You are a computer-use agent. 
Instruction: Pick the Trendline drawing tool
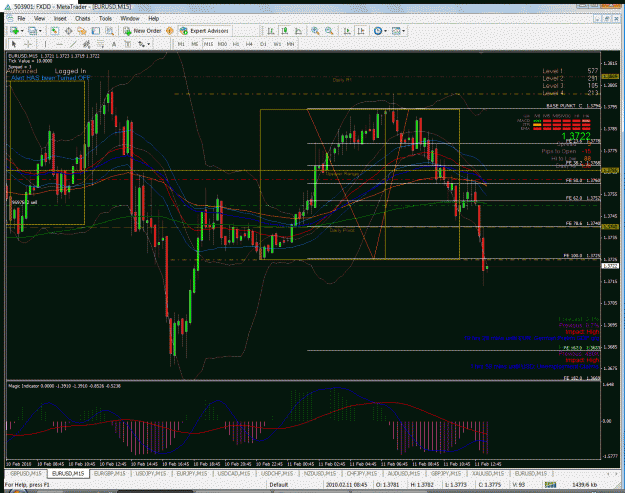73,44
